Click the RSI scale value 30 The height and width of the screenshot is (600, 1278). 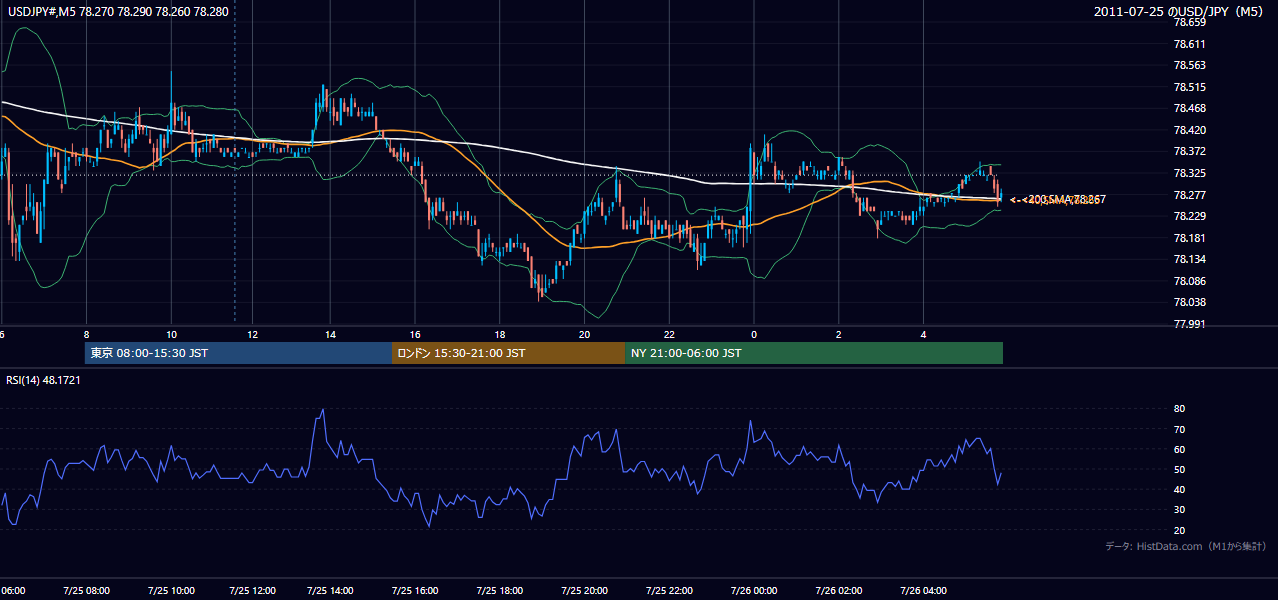pyautogui.click(x=1179, y=509)
